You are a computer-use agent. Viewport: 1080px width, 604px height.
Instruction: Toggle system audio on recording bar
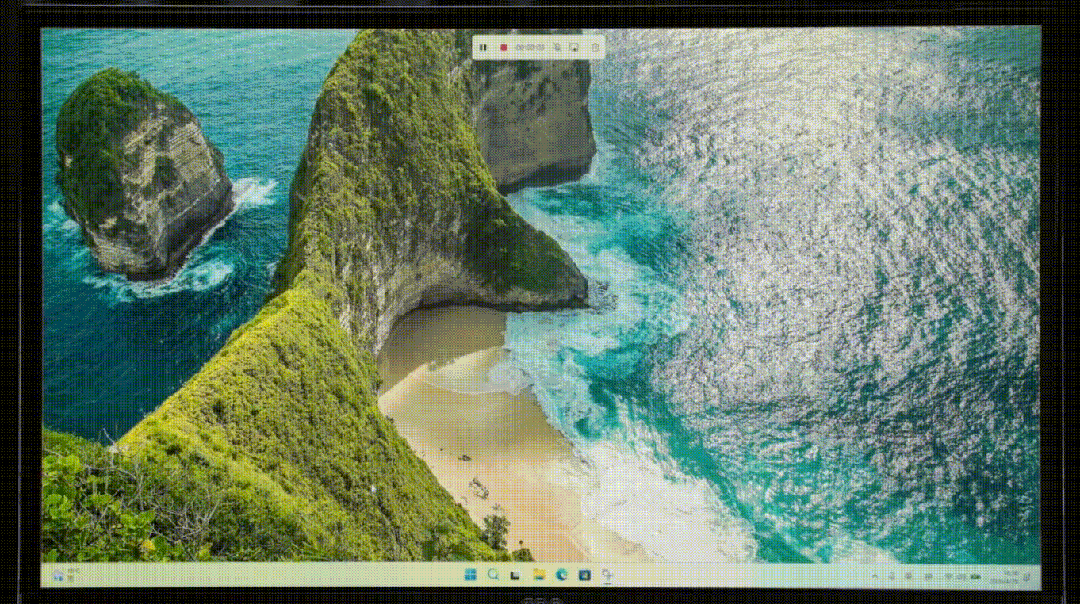click(x=574, y=48)
